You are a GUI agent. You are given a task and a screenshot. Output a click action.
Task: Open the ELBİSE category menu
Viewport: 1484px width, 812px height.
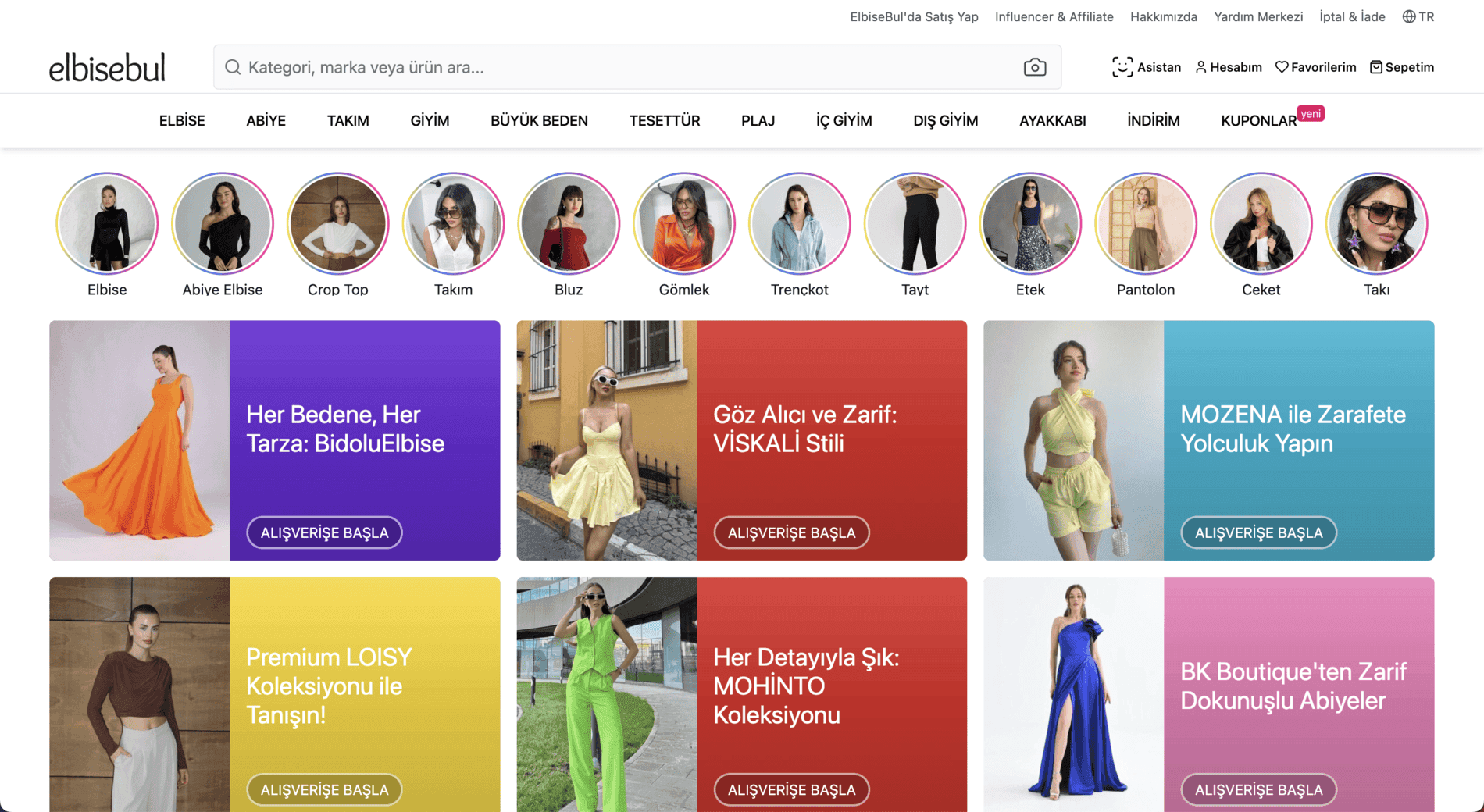(x=182, y=121)
